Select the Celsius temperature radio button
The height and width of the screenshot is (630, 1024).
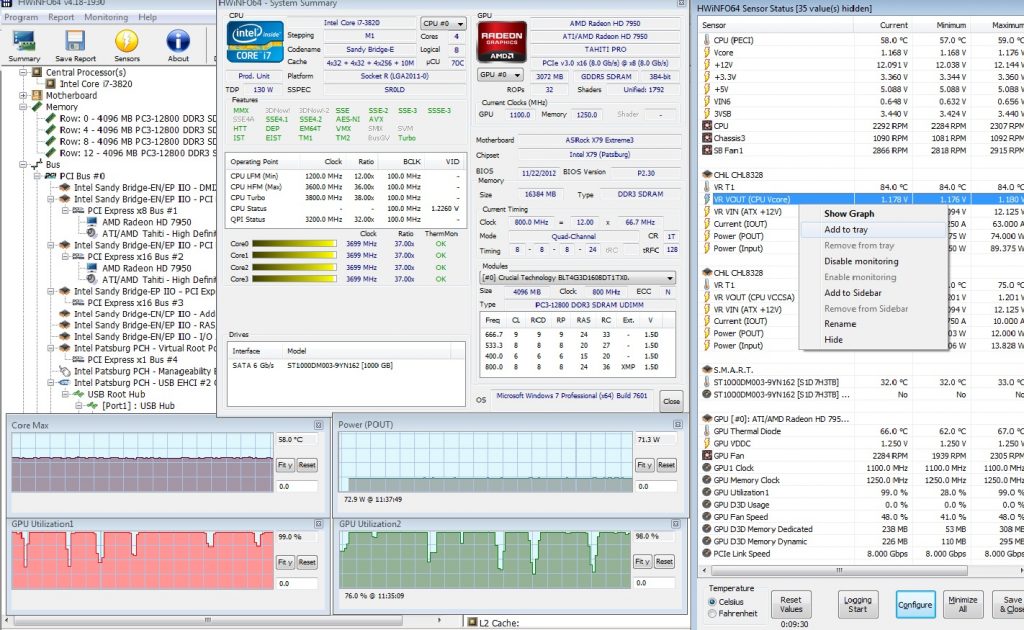click(x=712, y=602)
